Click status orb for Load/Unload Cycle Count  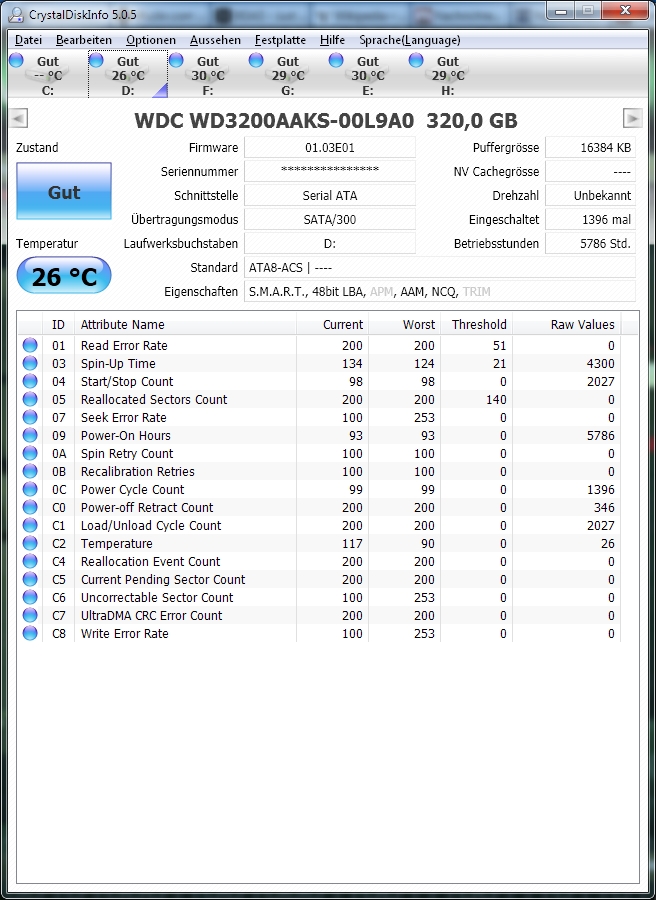30,525
